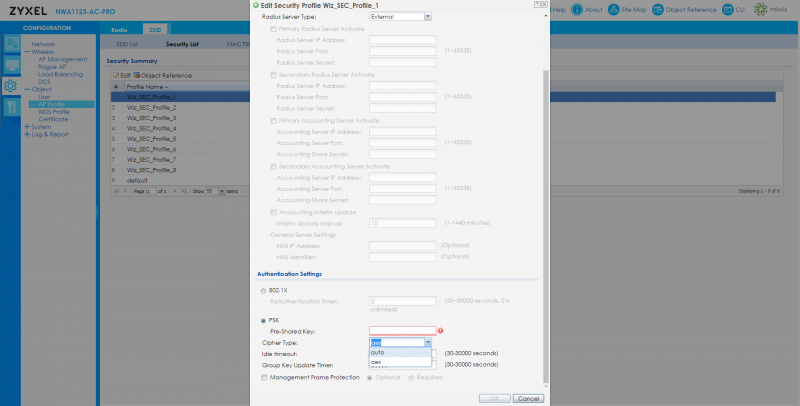Open the Maintenance tools icon in sidebar
Image resolution: width=800 pixels, height=406 pixels.
pos(11,107)
